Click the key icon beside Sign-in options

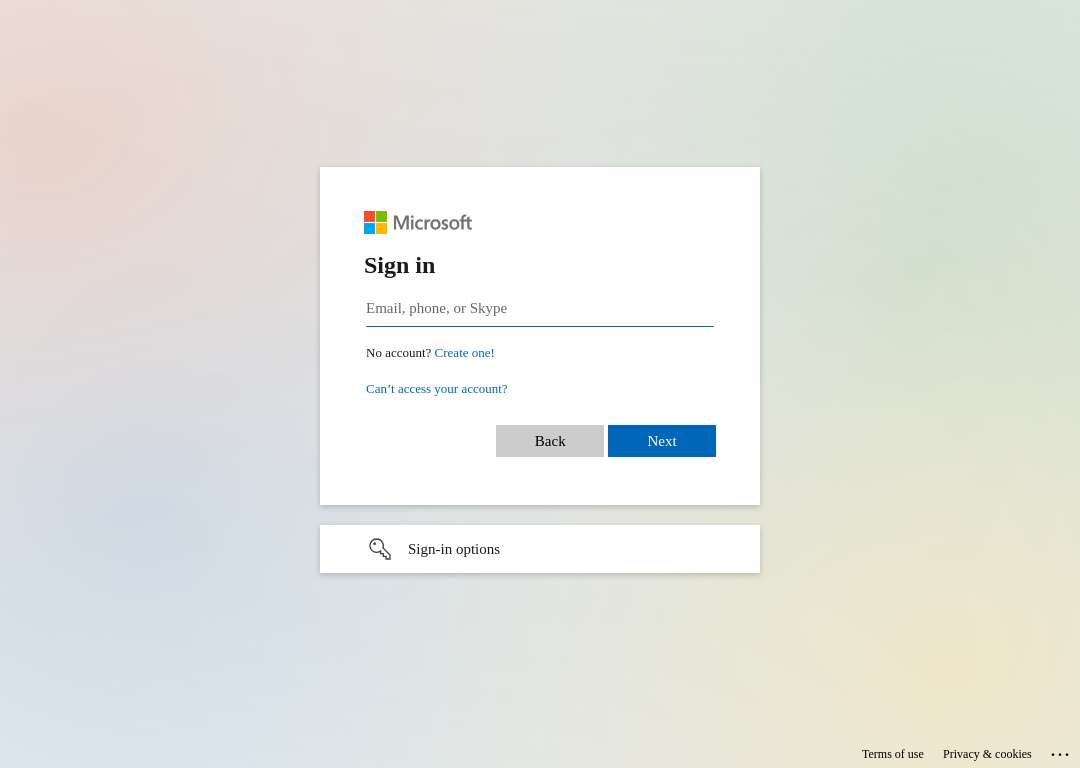[x=380, y=549]
